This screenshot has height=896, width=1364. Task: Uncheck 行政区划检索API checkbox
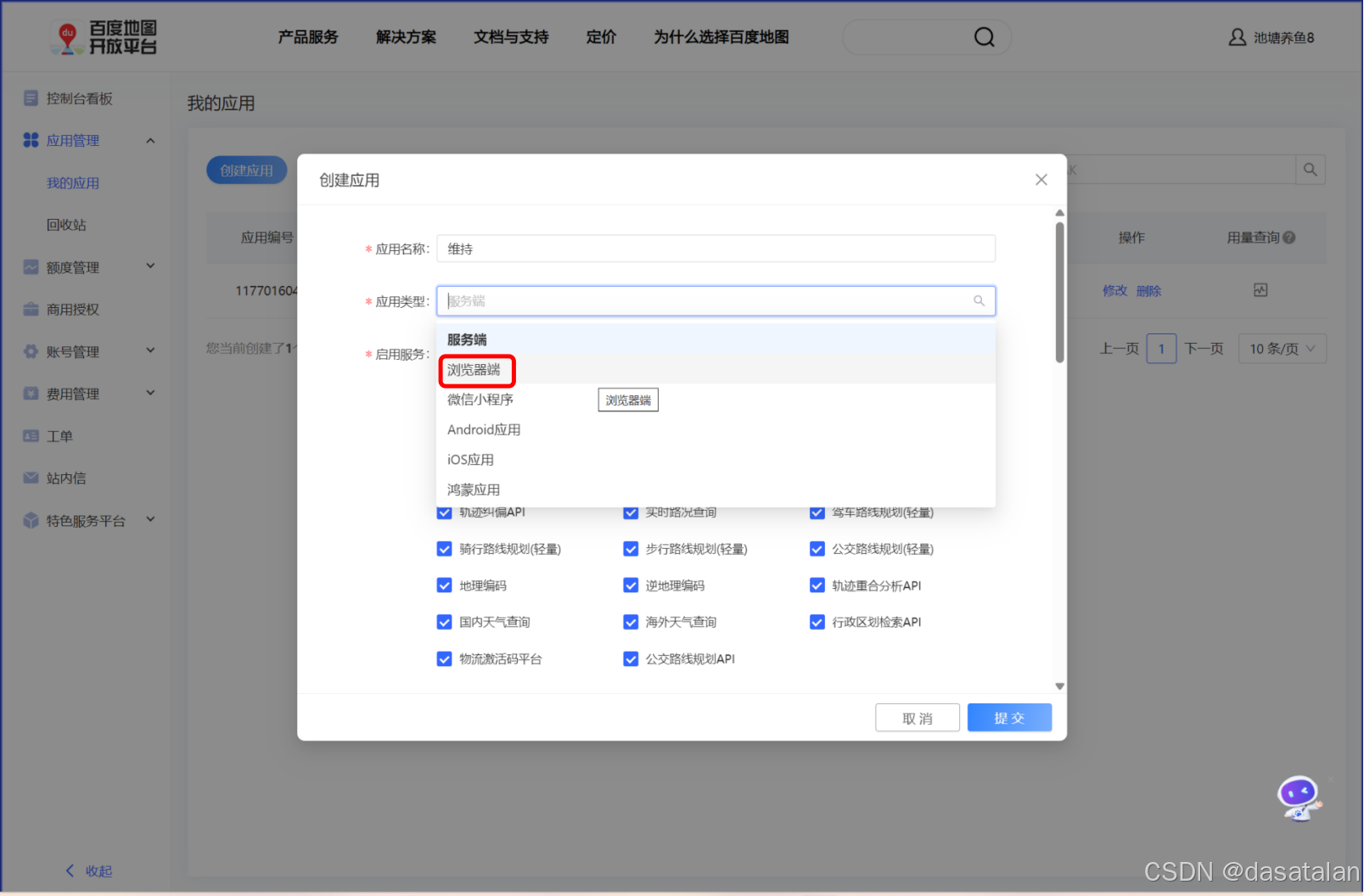click(x=817, y=622)
